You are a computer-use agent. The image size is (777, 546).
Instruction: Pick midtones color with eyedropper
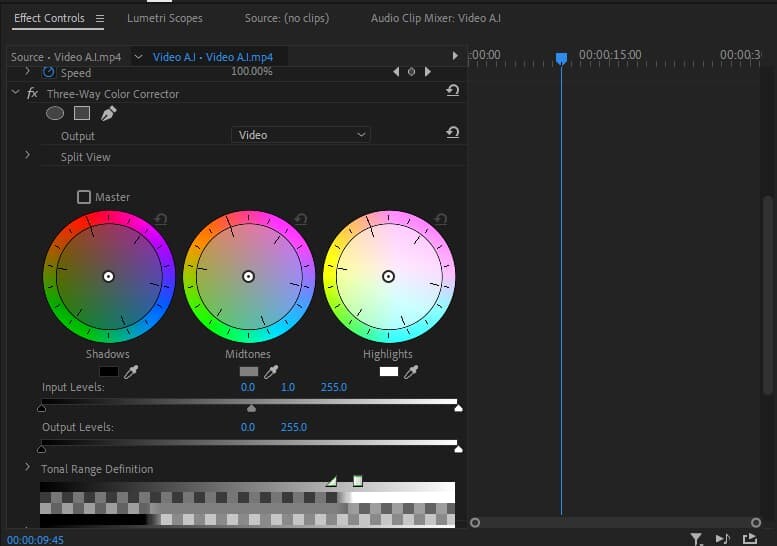click(270, 372)
